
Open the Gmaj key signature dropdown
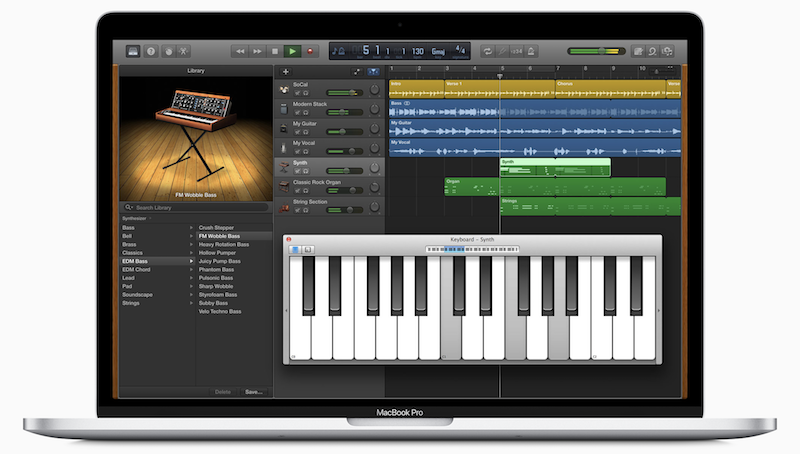[x=437, y=50]
